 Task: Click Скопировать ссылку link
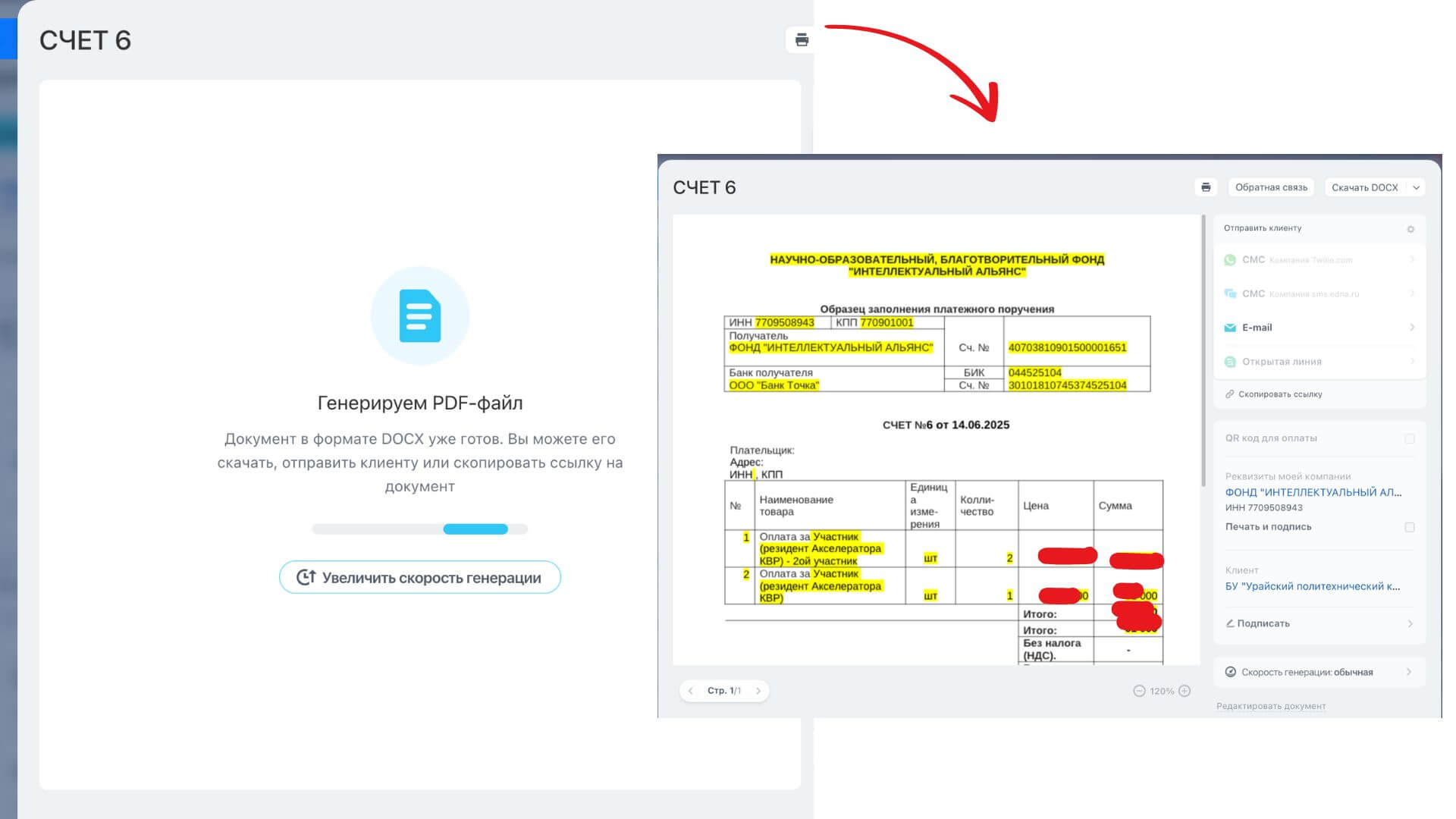point(1280,394)
